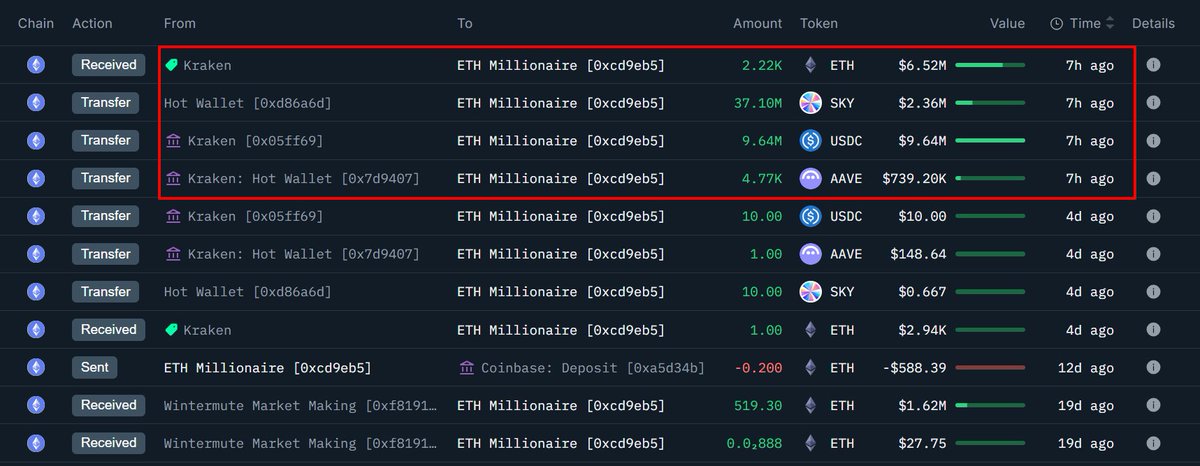Sort by the Value column header
This screenshot has height=466, width=1200.
[x=1007, y=23]
